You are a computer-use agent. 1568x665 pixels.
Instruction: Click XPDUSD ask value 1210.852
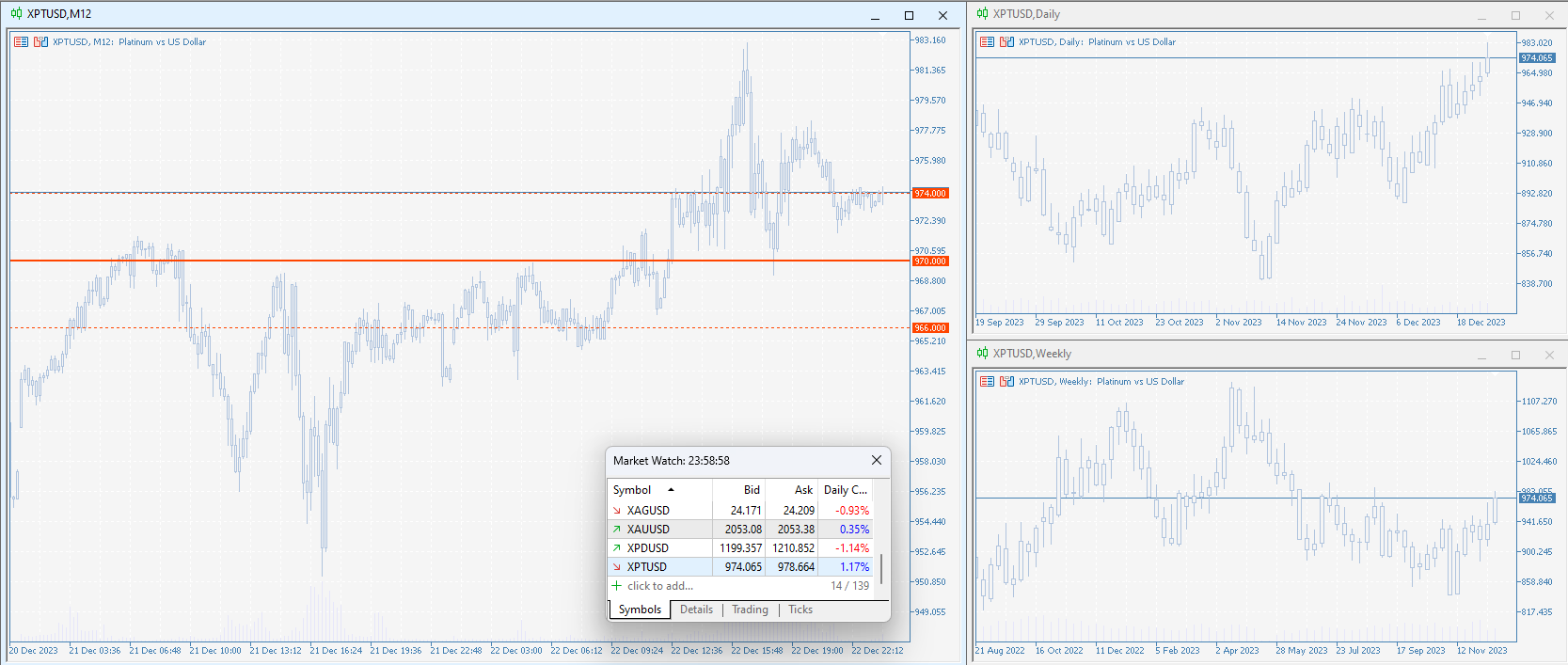[x=793, y=548]
